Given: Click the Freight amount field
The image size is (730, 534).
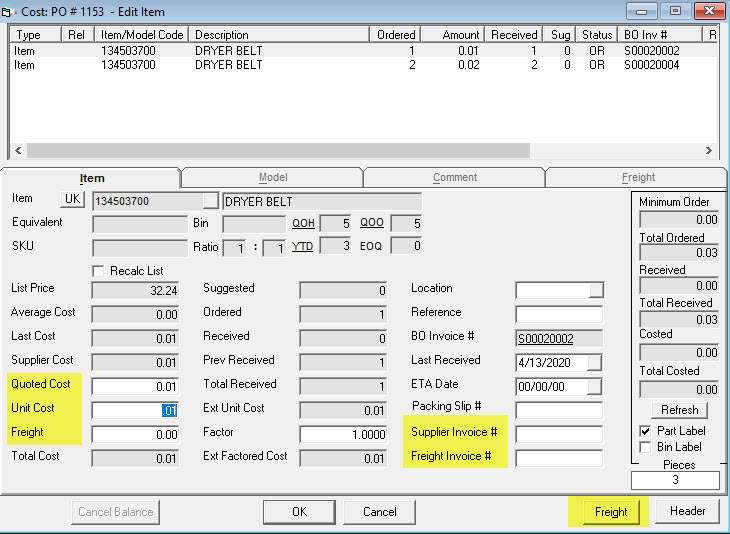Looking at the screenshot, I should point(135,434).
